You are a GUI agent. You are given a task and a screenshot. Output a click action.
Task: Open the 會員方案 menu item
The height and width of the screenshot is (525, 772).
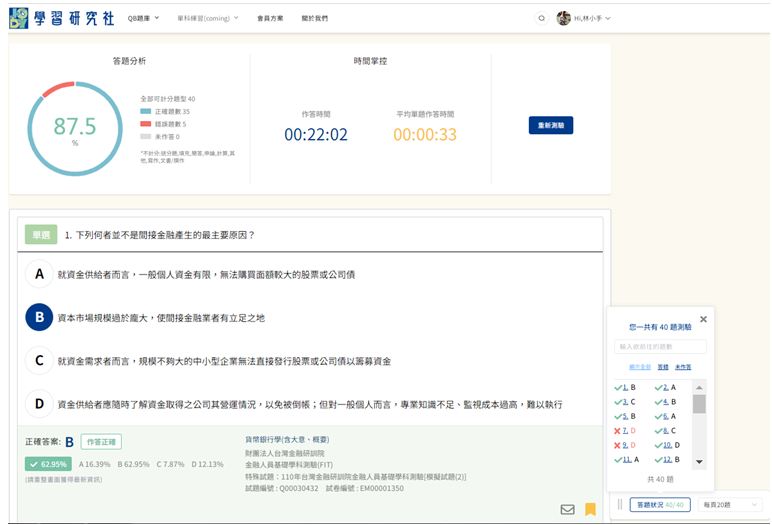pyautogui.click(x=270, y=18)
